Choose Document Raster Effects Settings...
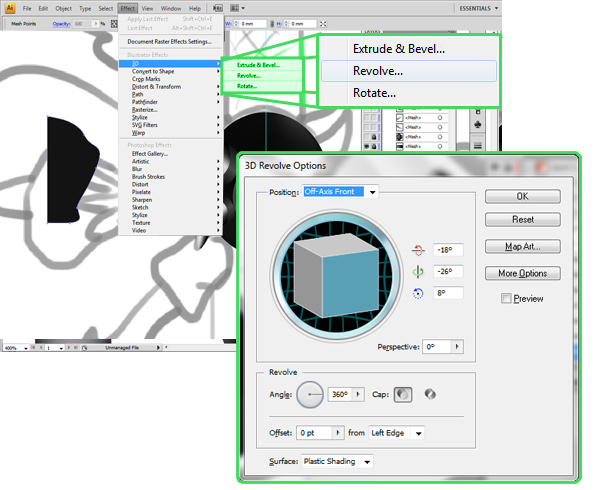The image size is (600, 490). coord(170,41)
